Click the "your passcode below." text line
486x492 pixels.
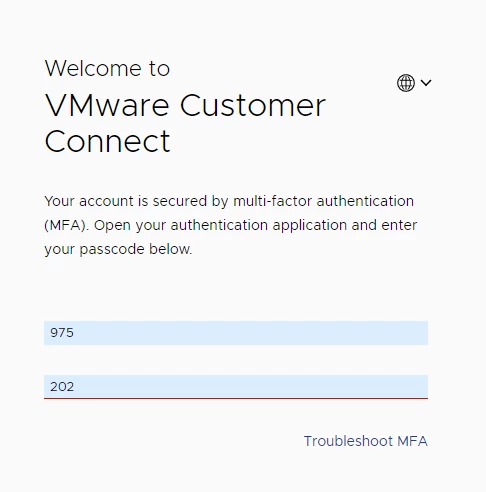click(x=118, y=249)
